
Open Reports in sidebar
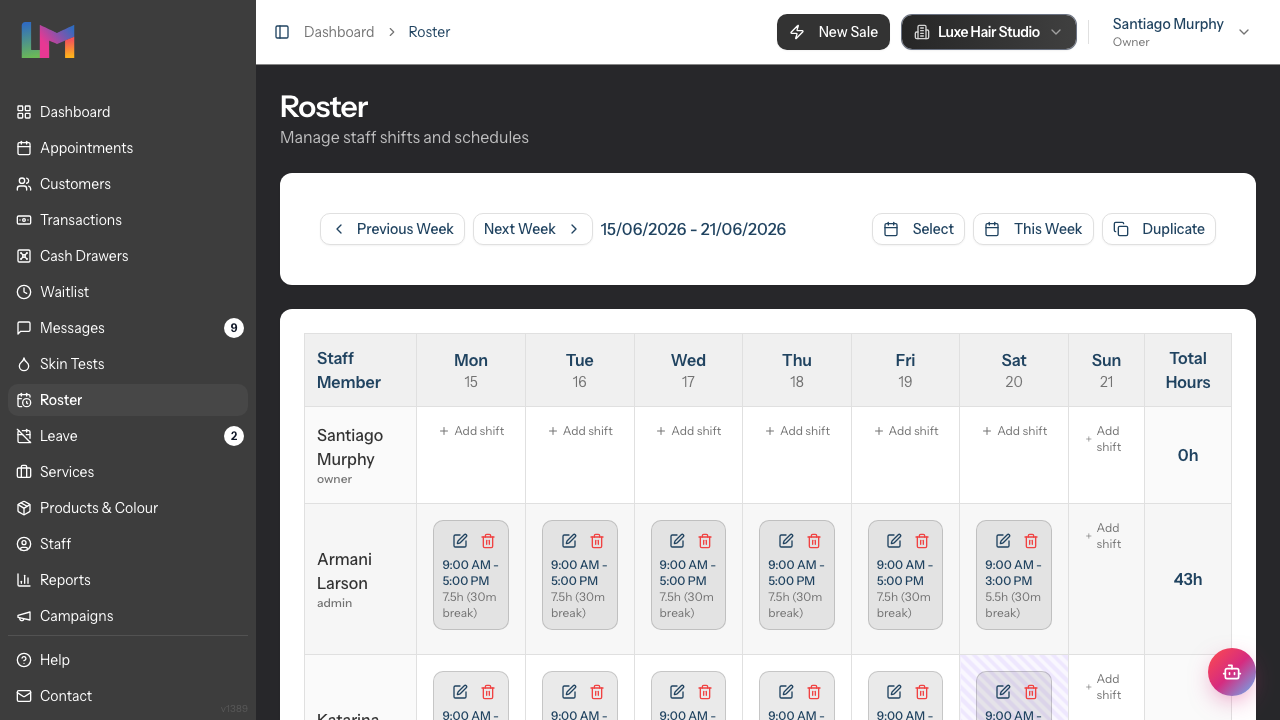pyautogui.click(x=128, y=580)
